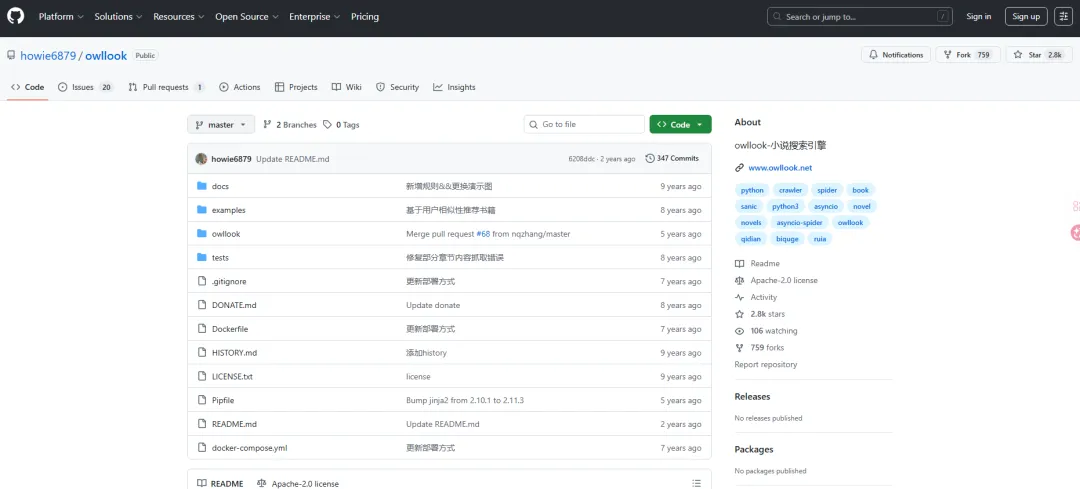View the 2.8k stars link
The image size is (1080, 489).
760,314
